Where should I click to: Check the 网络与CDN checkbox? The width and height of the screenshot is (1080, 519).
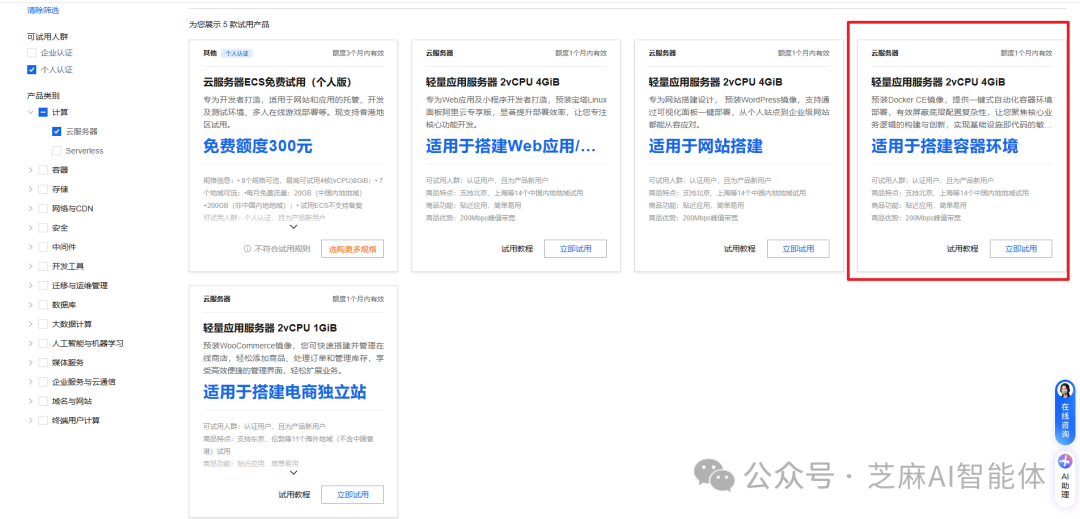click(x=43, y=208)
